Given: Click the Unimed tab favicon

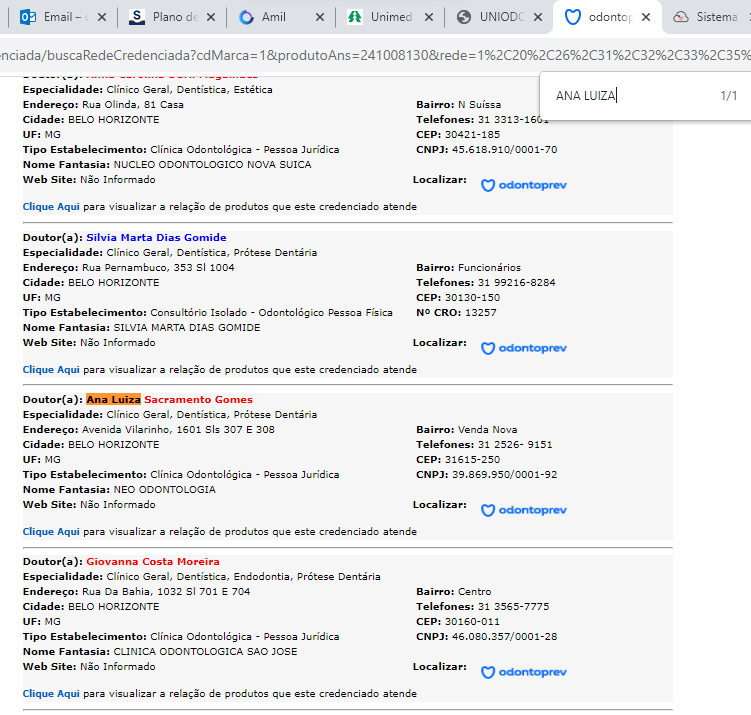Looking at the screenshot, I should 355,17.
